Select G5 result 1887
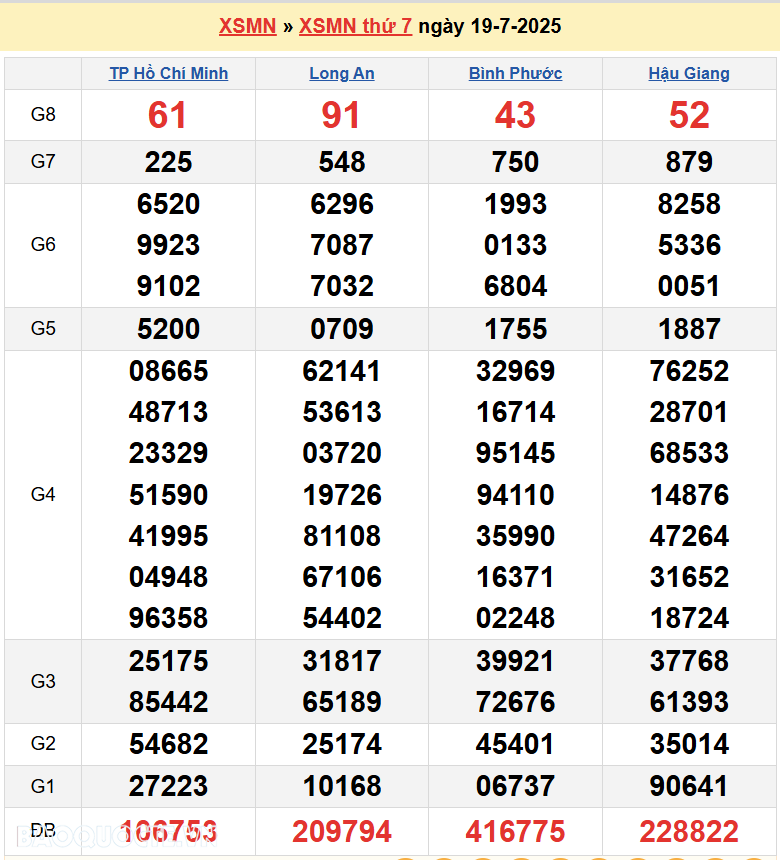Screen dimensions: 780x860 pos(689,329)
